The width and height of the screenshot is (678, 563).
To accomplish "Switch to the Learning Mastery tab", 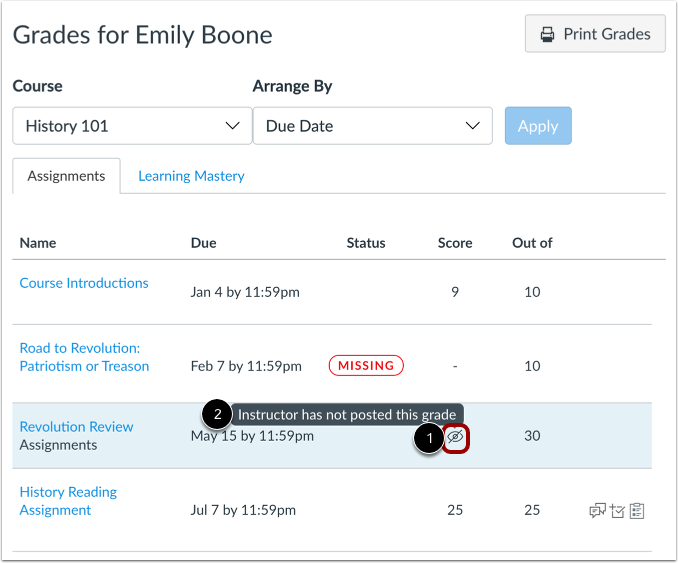I will tap(191, 176).
